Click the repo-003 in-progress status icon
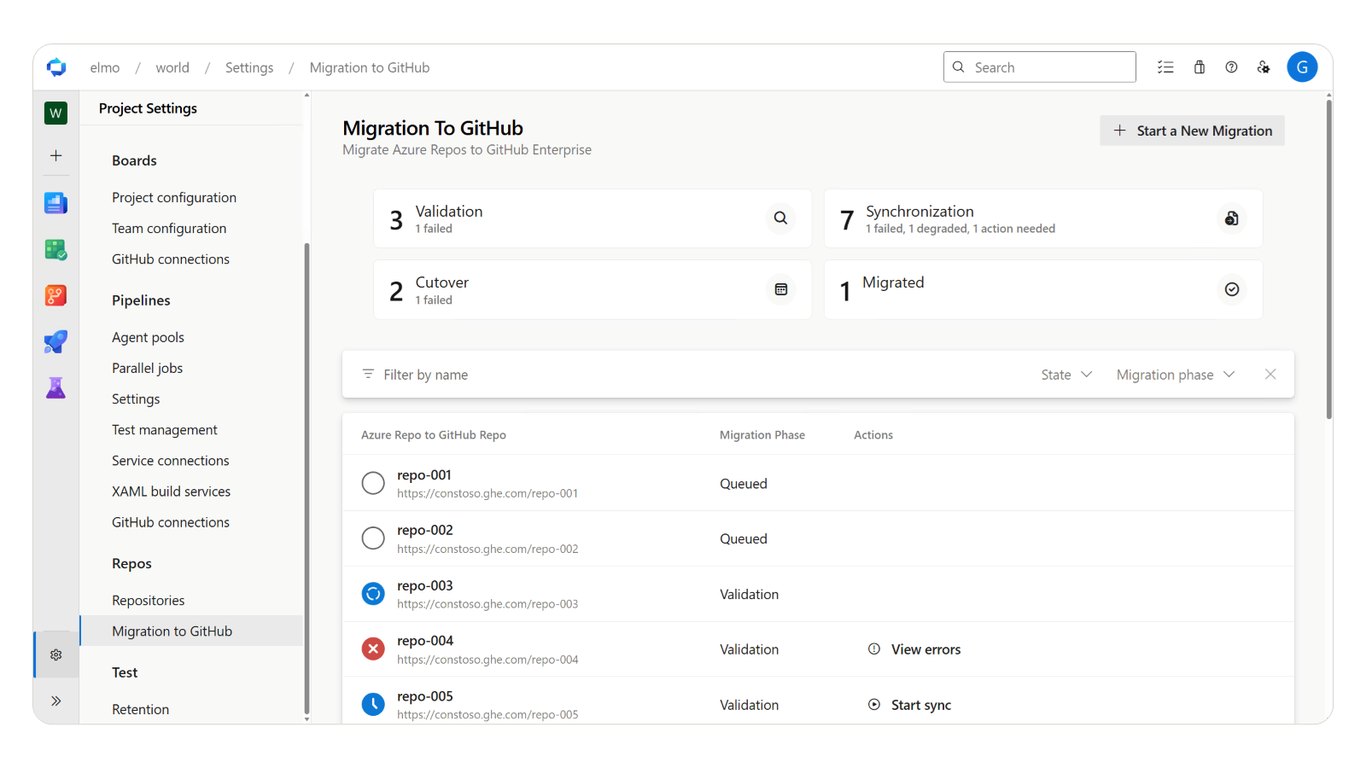Viewport: 1366px width, 768px height. point(373,594)
